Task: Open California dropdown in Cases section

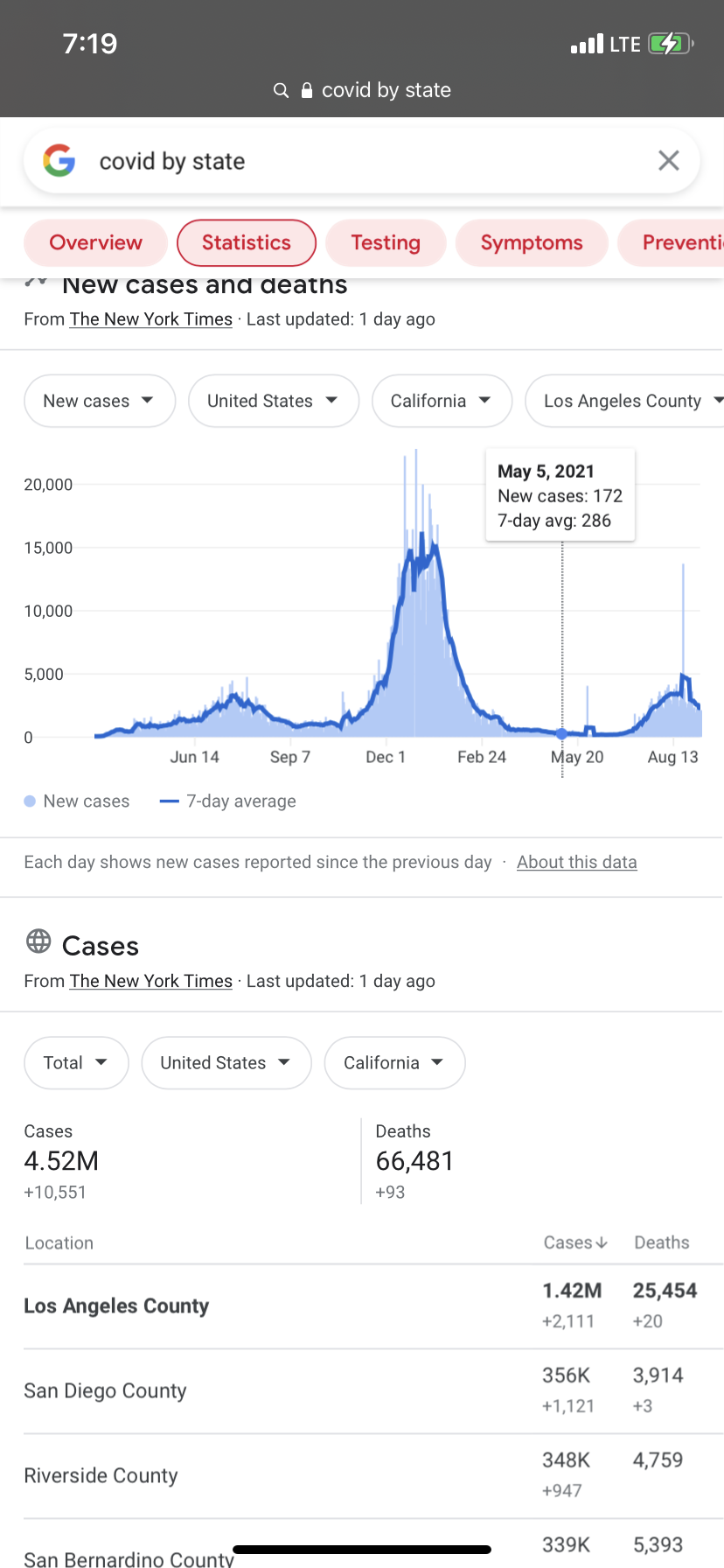Action: (x=394, y=1063)
